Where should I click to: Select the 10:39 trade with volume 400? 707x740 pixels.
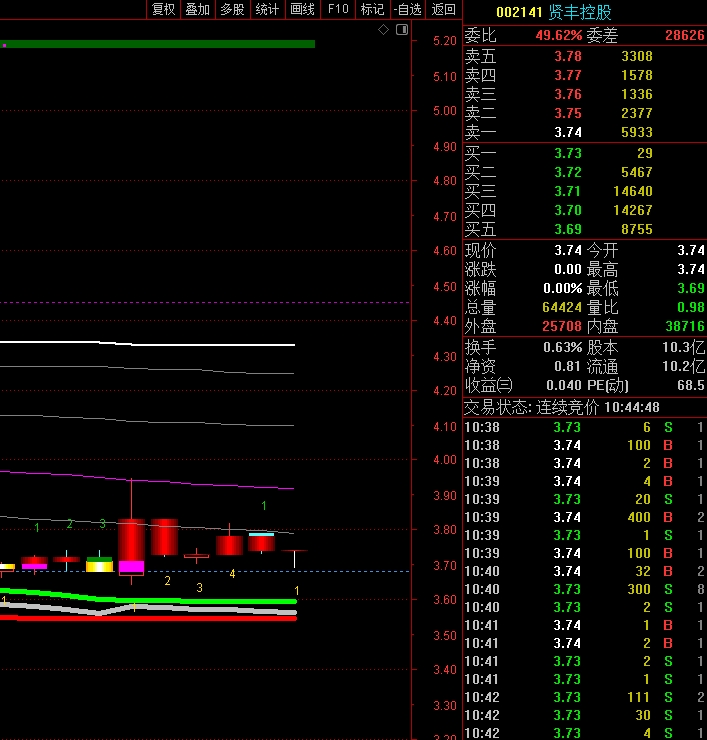585,517
